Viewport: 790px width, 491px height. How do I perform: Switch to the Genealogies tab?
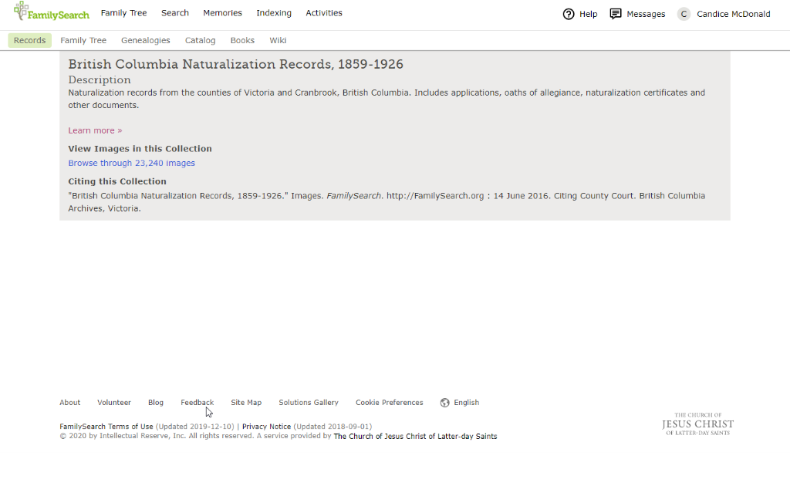[146, 41]
